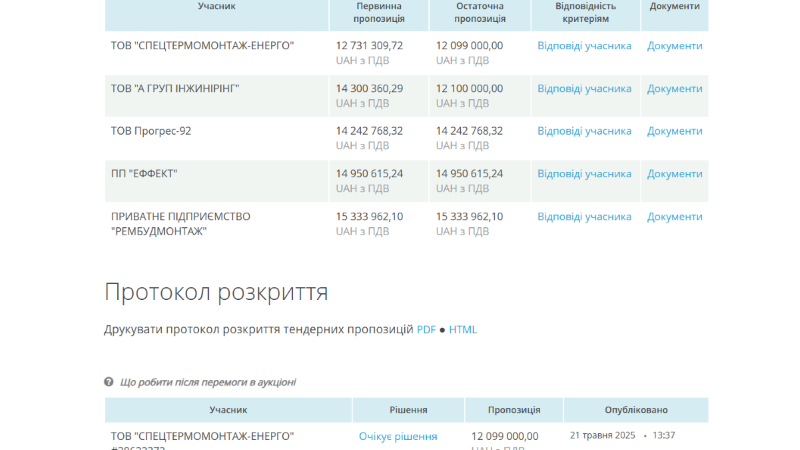This screenshot has width=800, height=450.
Task: Open Документи for СПЕЦТЕРМОМОНТАЖ-ЕНЕРГО
Action: click(674, 45)
